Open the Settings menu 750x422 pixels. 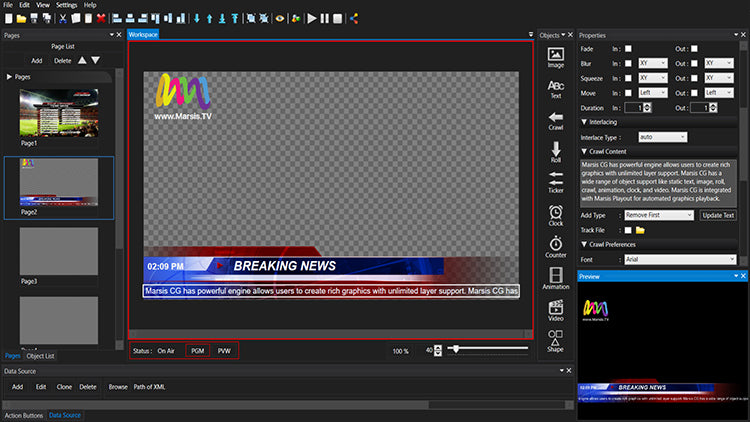(66, 5)
